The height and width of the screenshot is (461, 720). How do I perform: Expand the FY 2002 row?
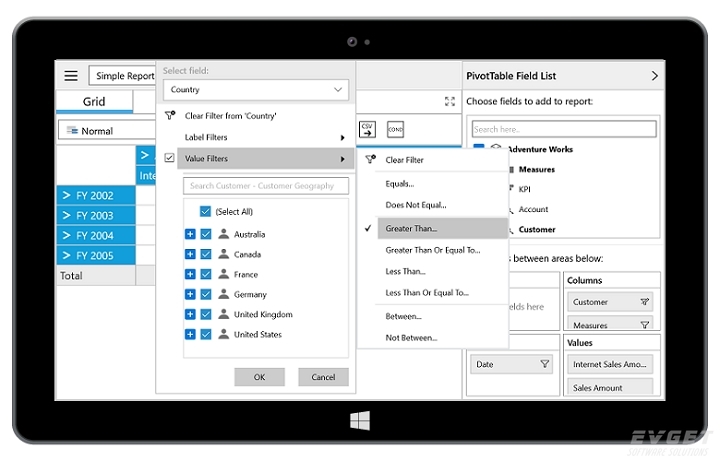tap(67, 195)
